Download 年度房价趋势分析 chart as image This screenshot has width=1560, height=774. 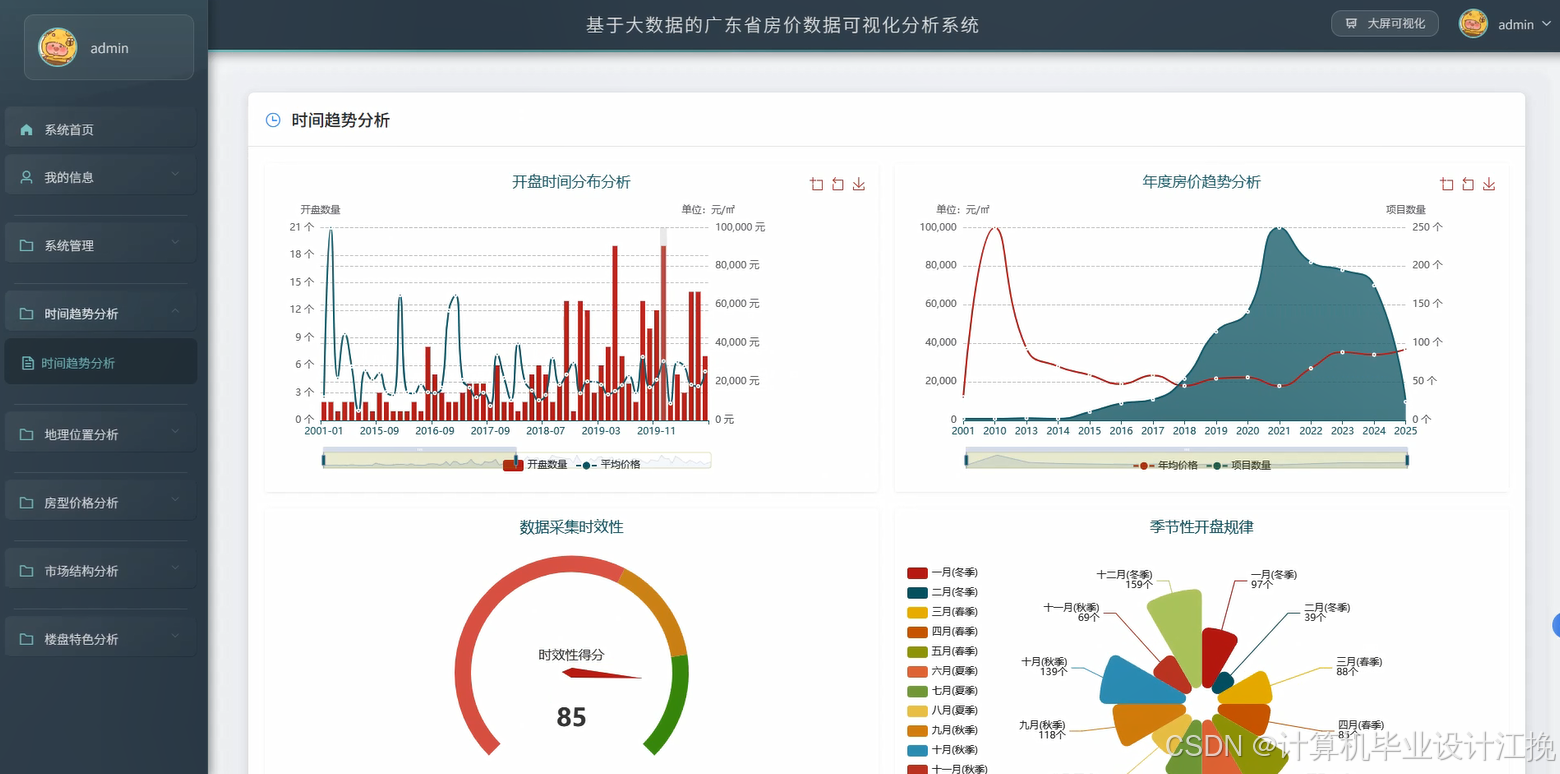(1489, 184)
